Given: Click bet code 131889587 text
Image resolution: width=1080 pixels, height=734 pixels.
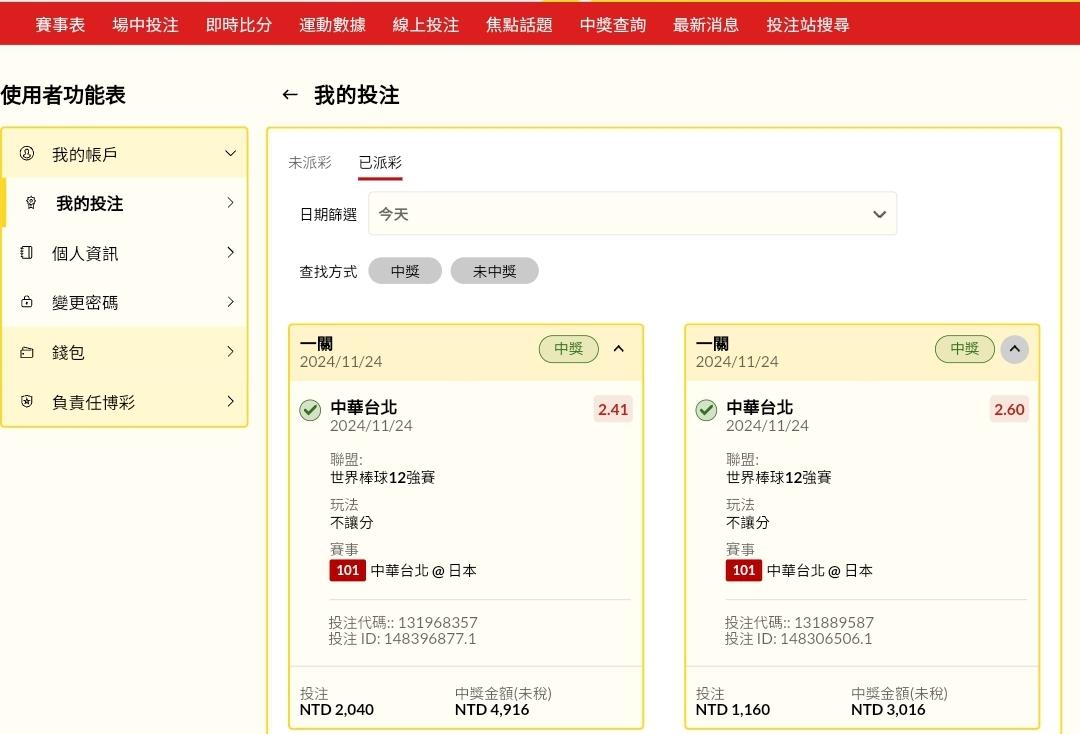Looking at the screenshot, I should point(834,622).
